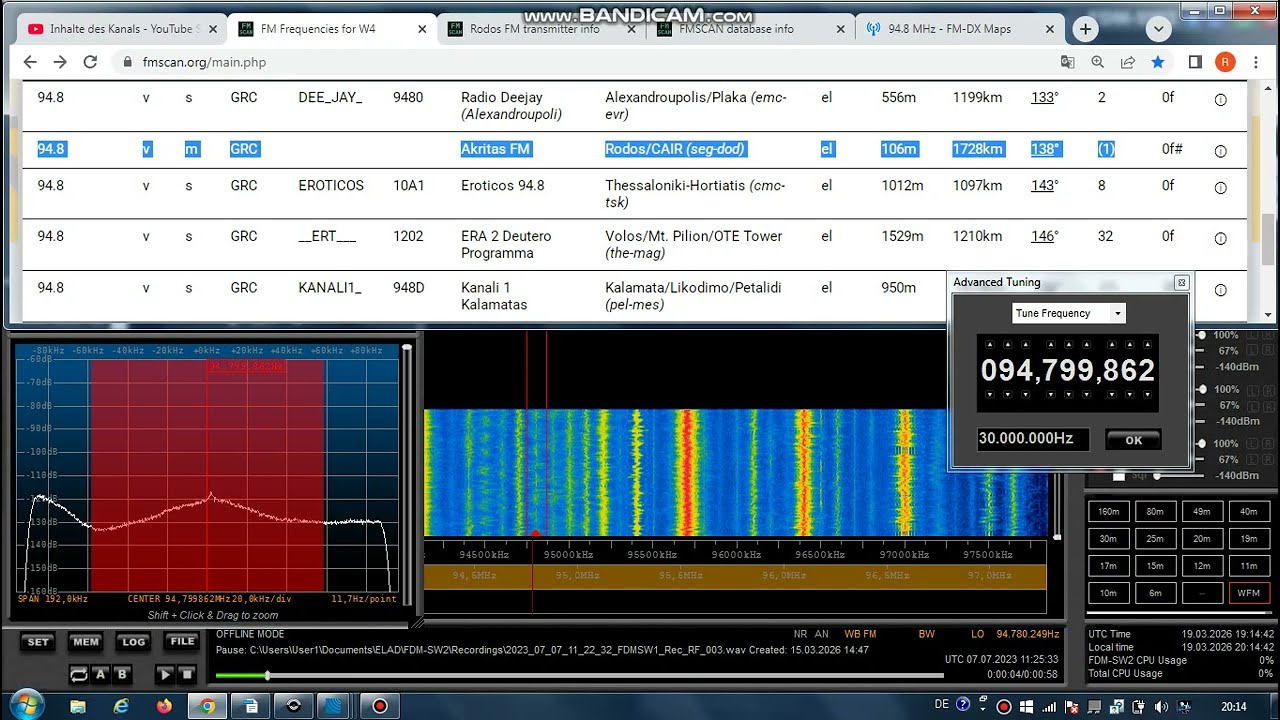Set loop marker A

click(100, 675)
